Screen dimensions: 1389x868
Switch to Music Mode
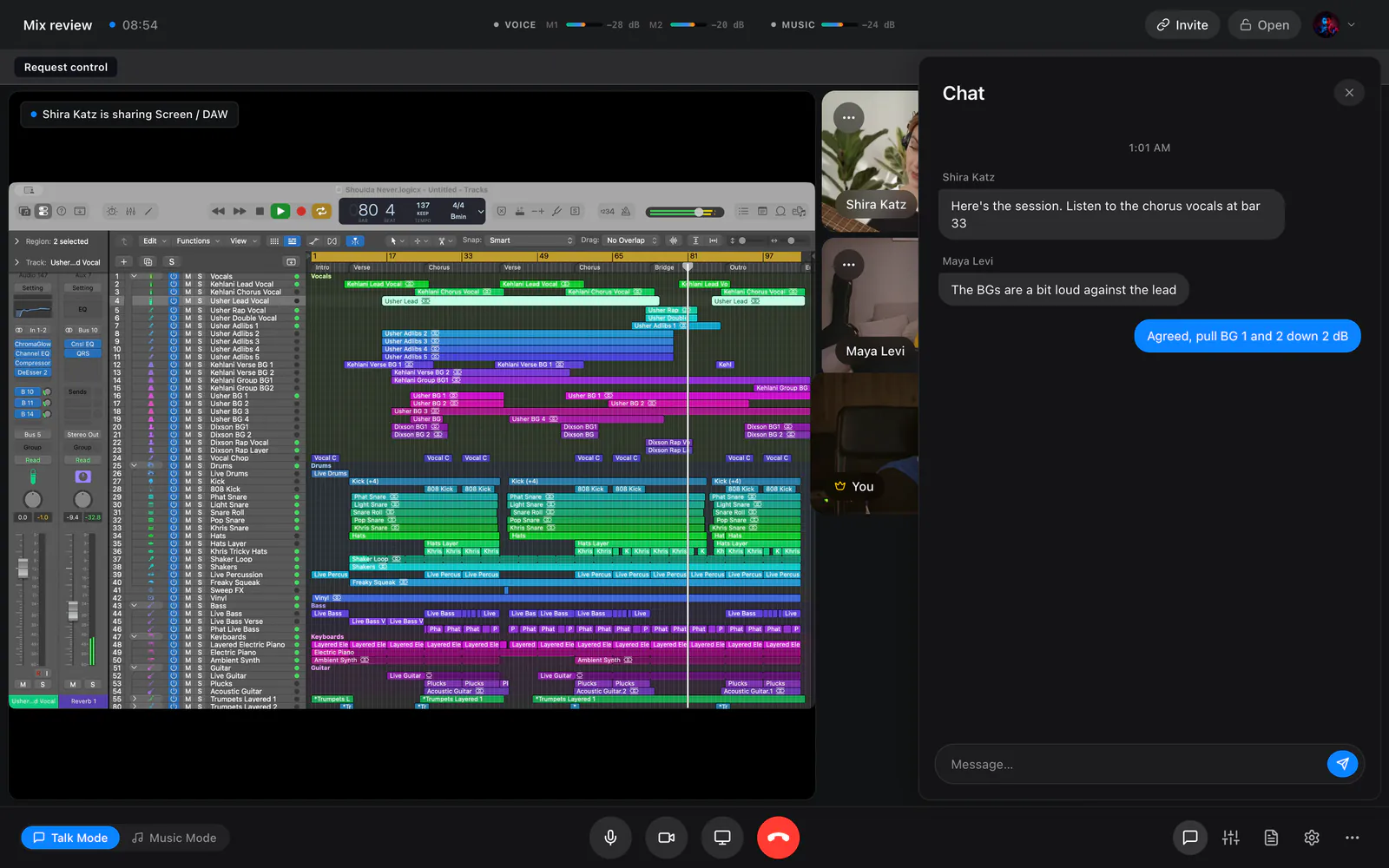(174, 838)
